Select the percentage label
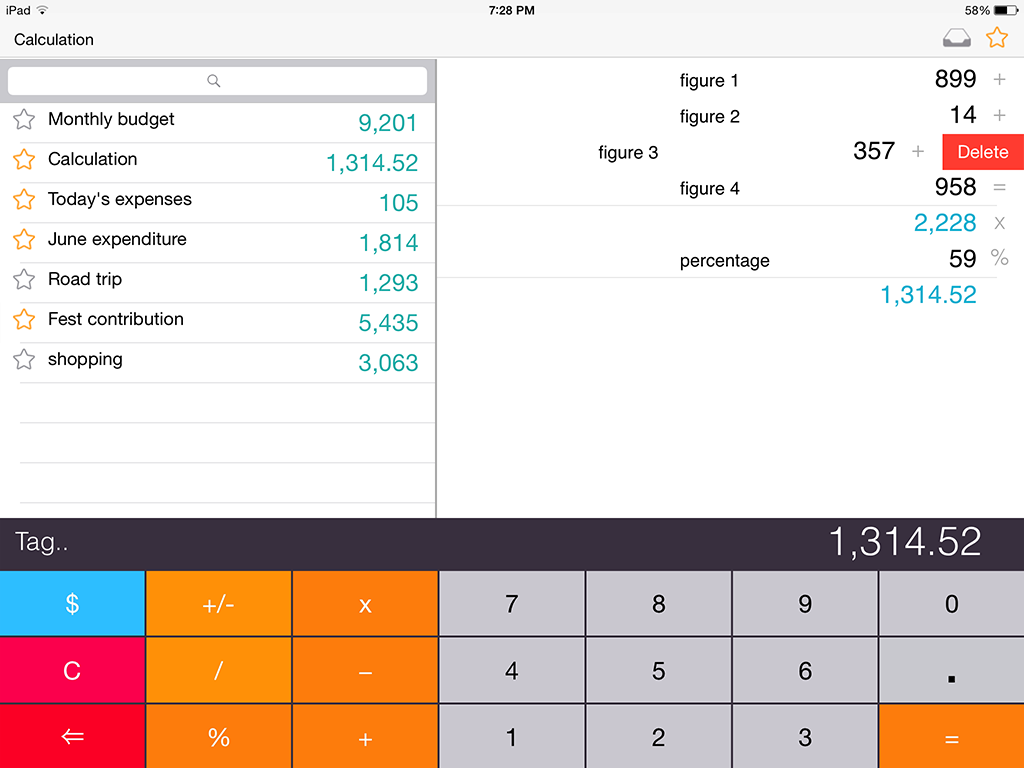1024x768 pixels. coord(724,261)
